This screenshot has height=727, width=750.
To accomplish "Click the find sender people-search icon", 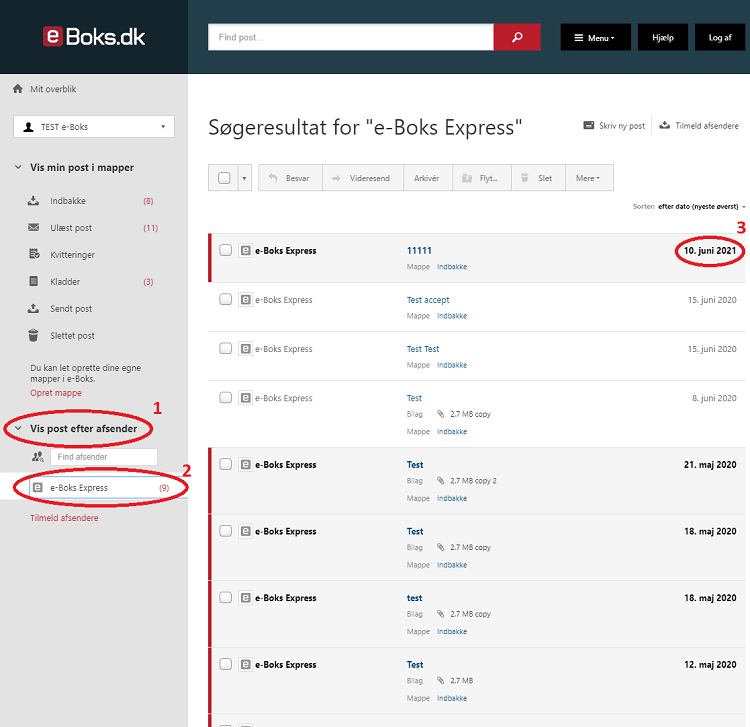I will coord(38,457).
